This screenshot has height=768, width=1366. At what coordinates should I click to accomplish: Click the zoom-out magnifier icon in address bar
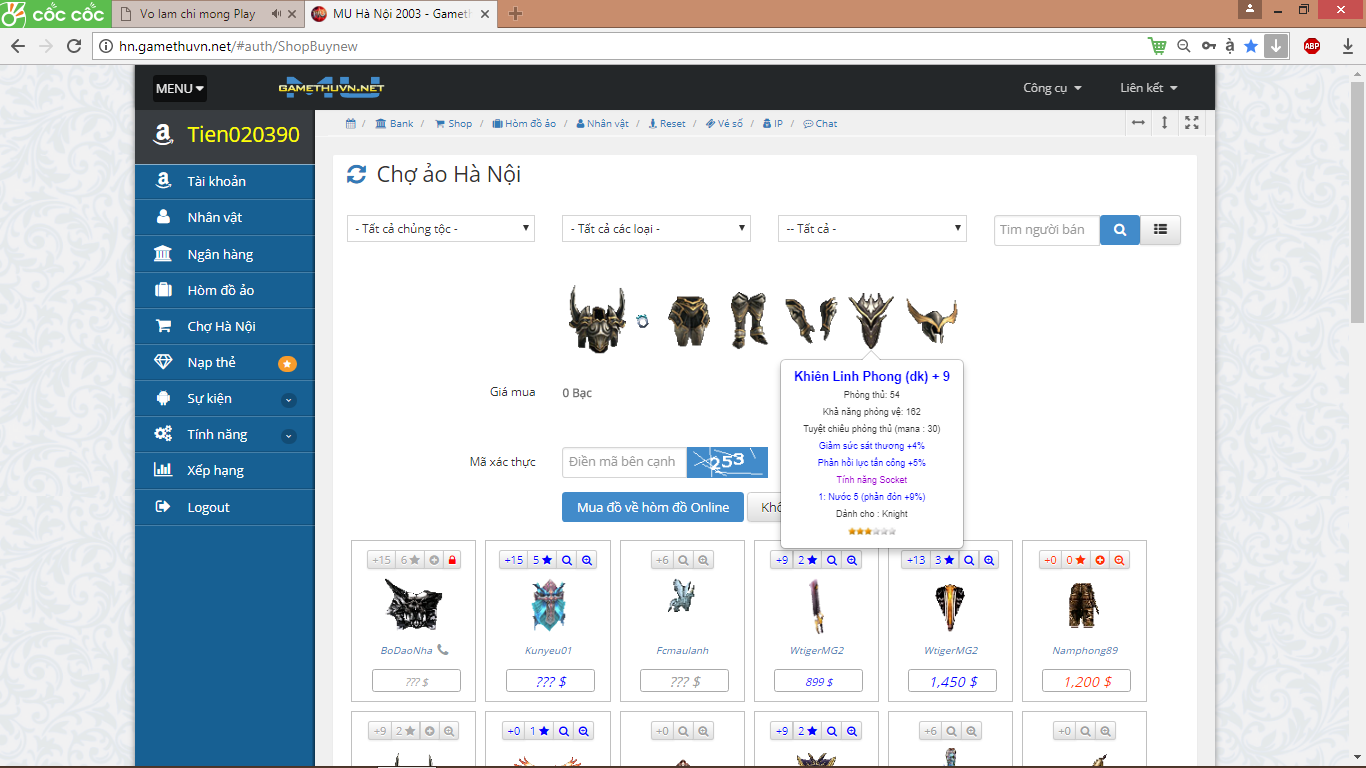coord(1183,46)
